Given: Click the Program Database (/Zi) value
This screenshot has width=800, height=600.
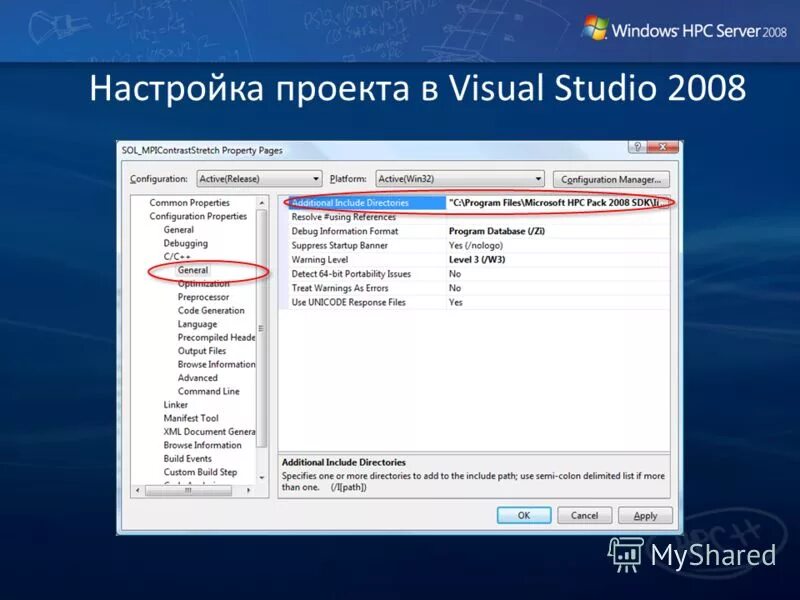Looking at the screenshot, I should [x=496, y=231].
